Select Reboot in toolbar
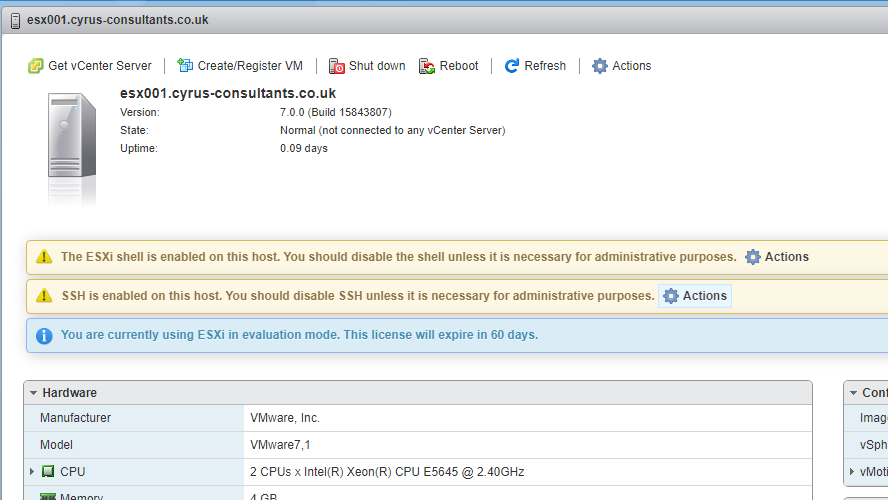888x500 pixels. pos(449,66)
